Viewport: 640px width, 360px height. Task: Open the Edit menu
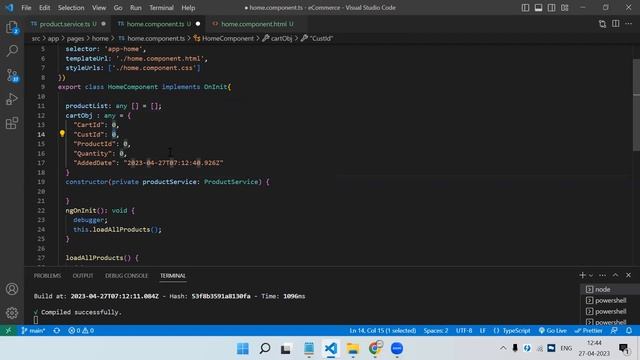click(44, 8)
